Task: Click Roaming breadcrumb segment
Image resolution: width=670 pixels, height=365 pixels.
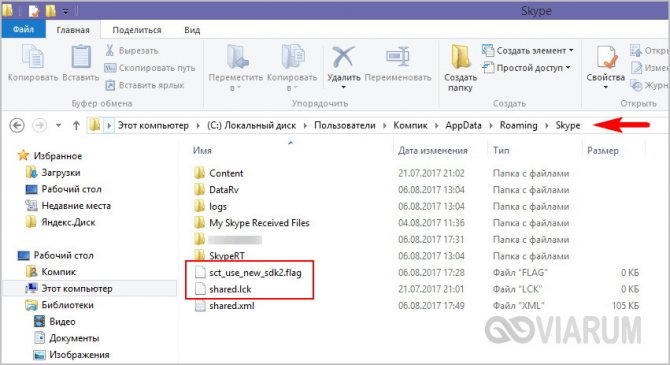Action: (x=518, y=125)
